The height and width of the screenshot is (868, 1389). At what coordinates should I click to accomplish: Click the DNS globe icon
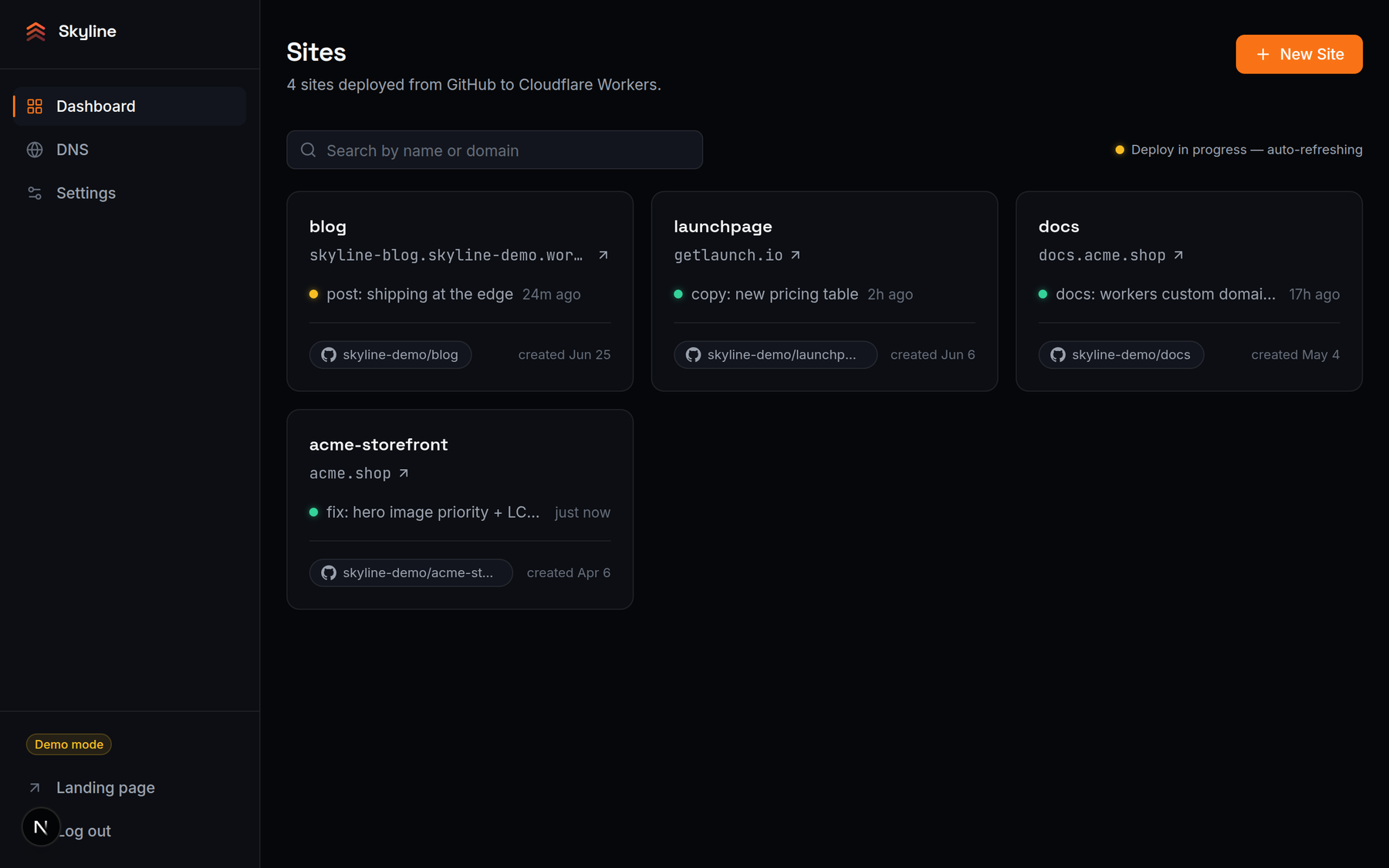pos(35,150)
